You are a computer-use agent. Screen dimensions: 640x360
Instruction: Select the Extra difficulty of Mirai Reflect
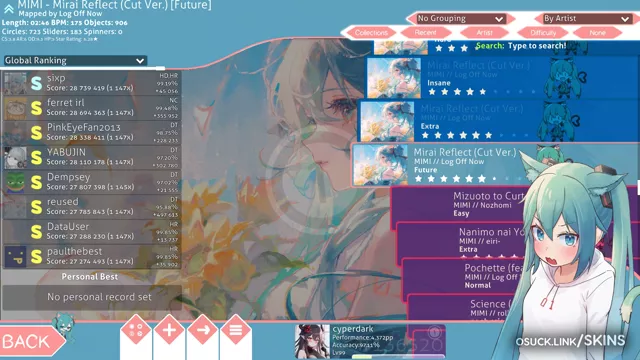click(x=499, y=121)
